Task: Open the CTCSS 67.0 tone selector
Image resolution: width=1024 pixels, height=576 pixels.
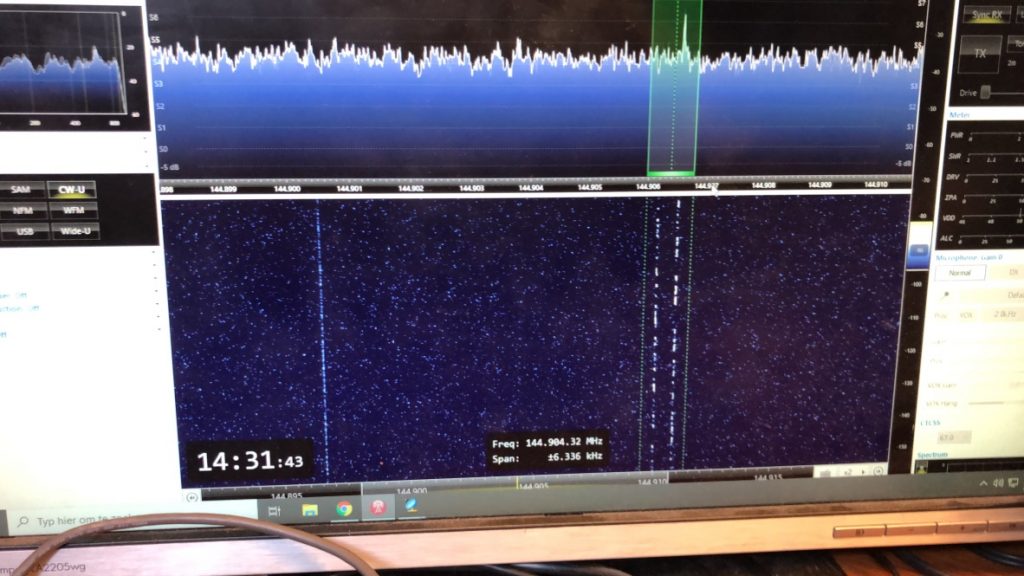Action: [x=953, y=437]
